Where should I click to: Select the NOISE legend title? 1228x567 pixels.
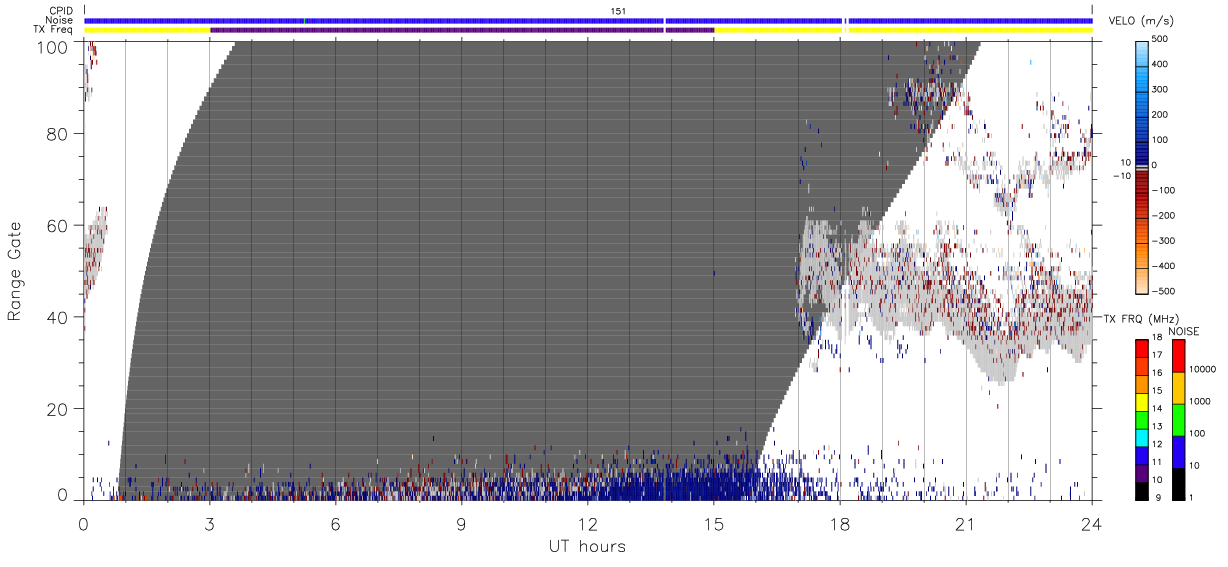(1184, 331)
